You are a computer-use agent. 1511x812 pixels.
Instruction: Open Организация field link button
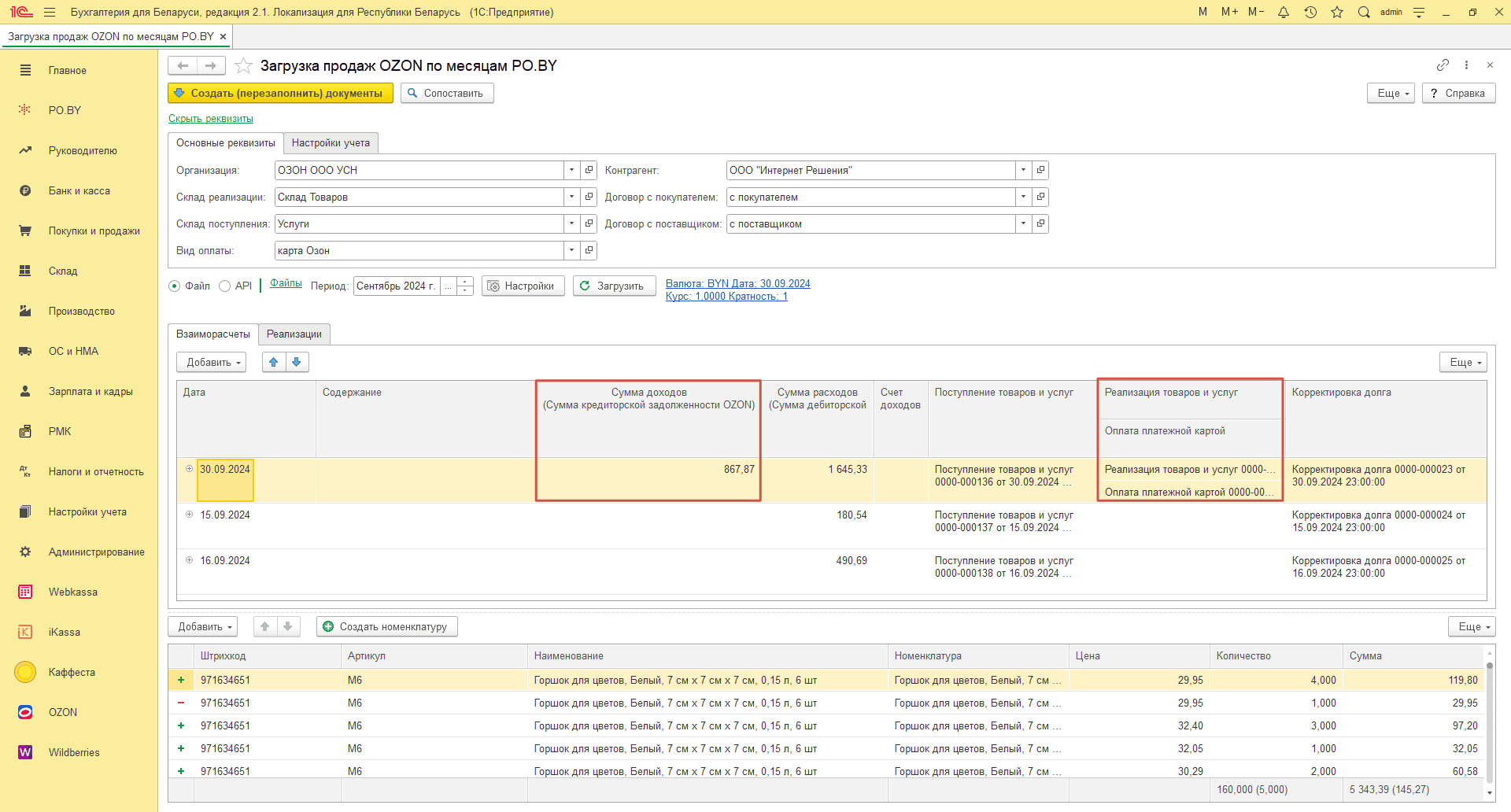589,170
